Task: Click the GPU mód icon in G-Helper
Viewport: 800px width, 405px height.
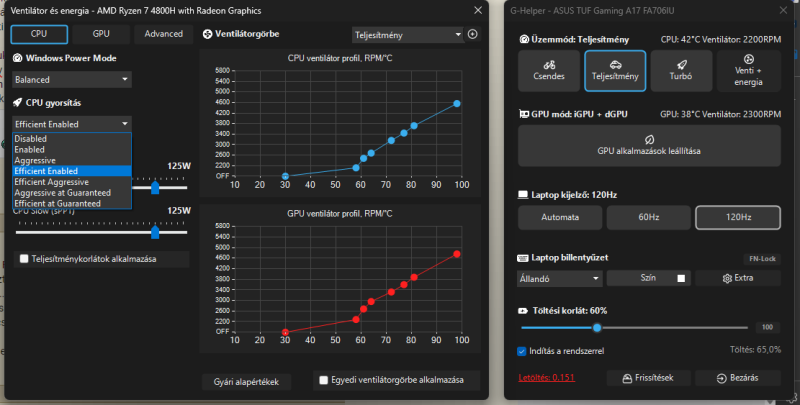Action: point(524,114)
